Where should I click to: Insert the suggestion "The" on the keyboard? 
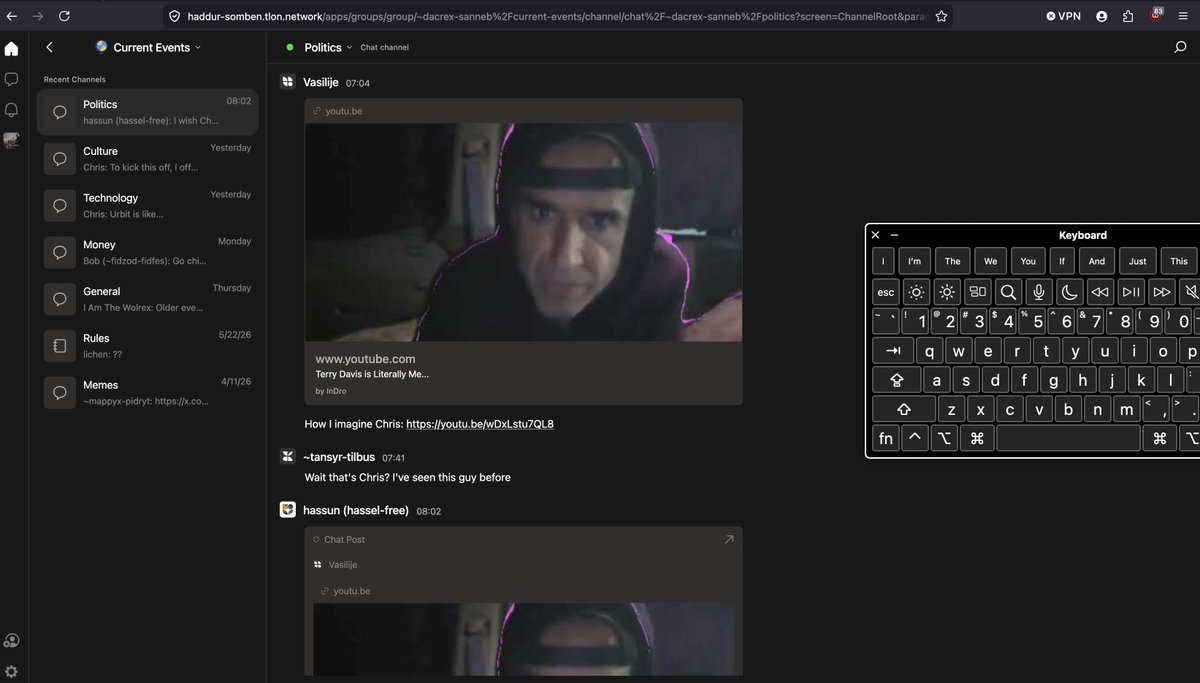(x=952, y=261)
